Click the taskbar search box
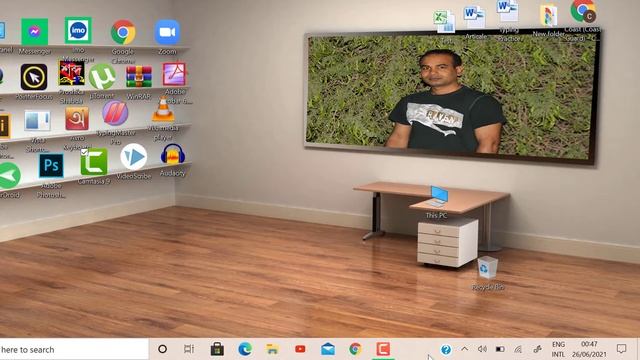This screenshot has width=640, height=360. click(x=73, y=349)
